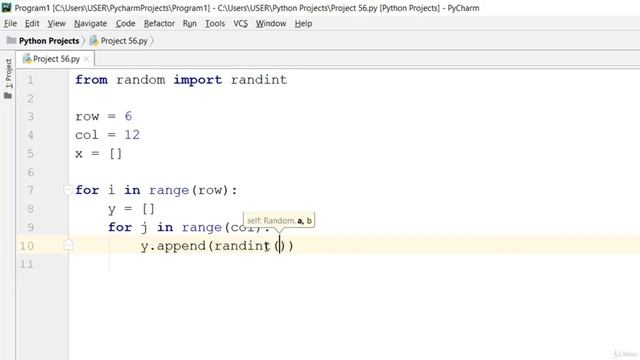Click 'y = []' on line 8
Screen dimensions: 640x360
[x=131, y=209]
